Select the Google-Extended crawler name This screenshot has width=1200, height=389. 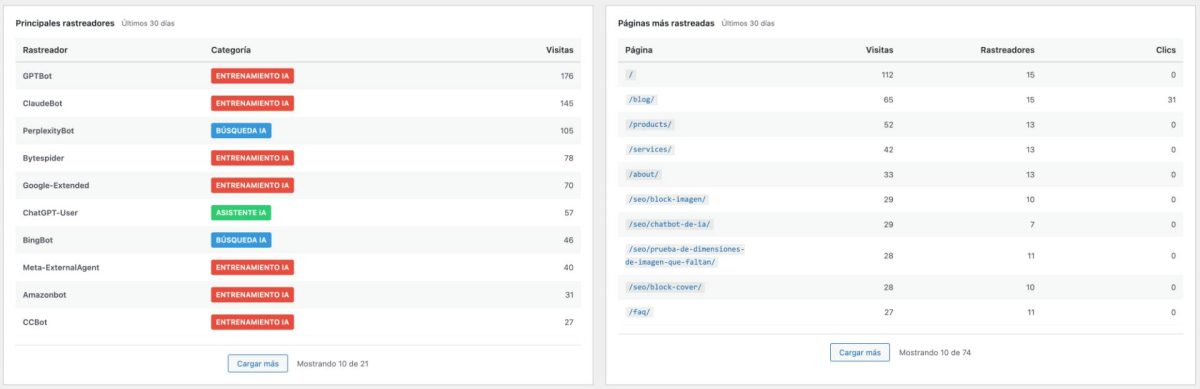tap(56, 185)
